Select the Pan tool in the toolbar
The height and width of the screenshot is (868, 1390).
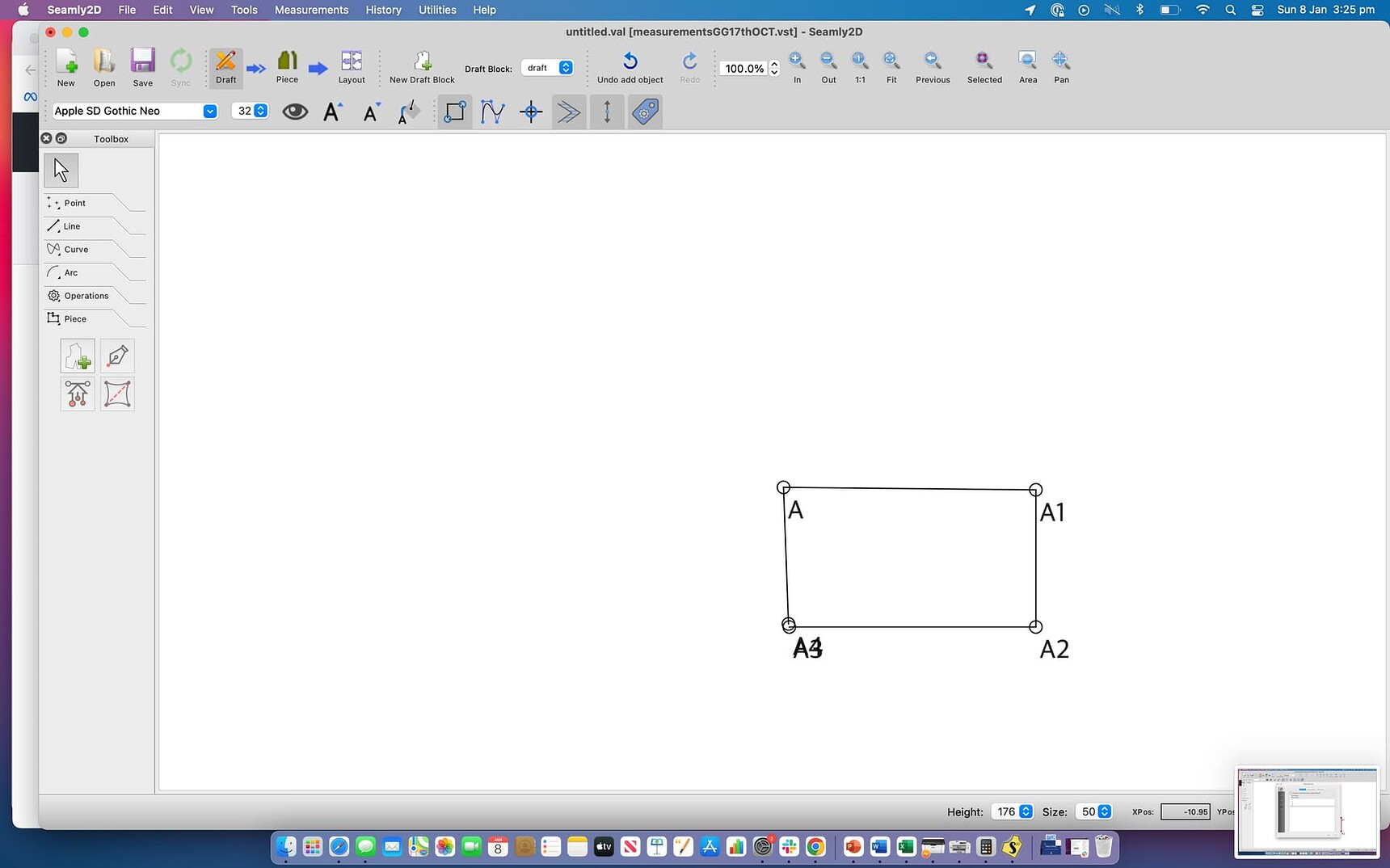[x=1060, y=65]
